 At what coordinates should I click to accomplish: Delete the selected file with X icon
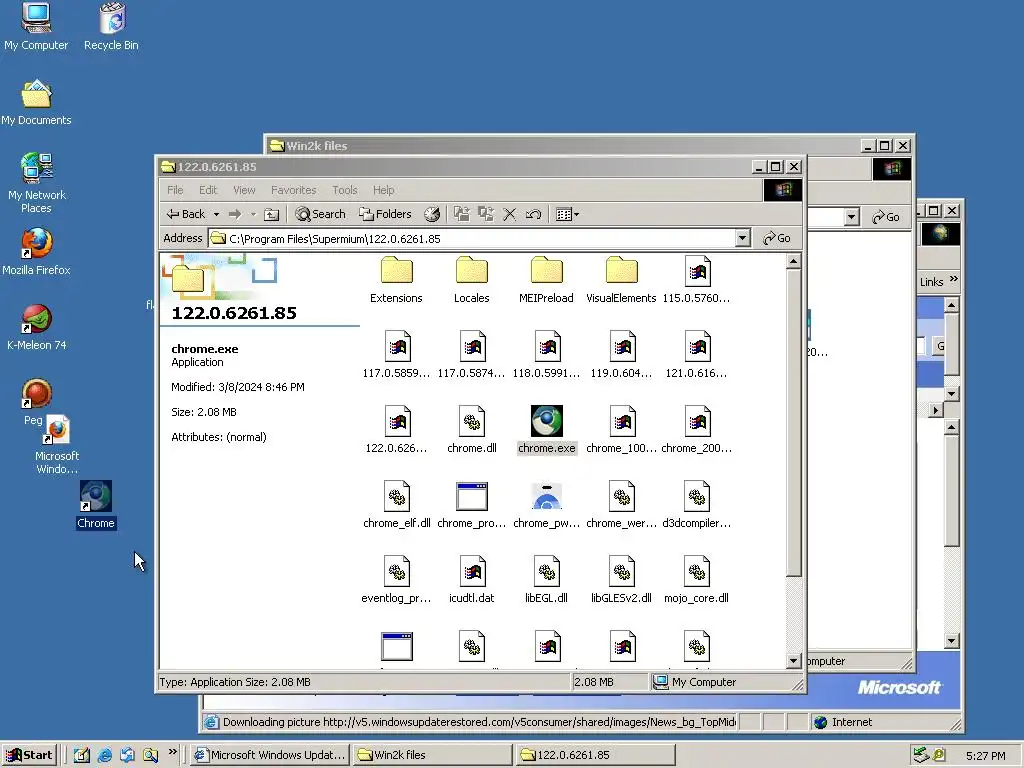509,214
